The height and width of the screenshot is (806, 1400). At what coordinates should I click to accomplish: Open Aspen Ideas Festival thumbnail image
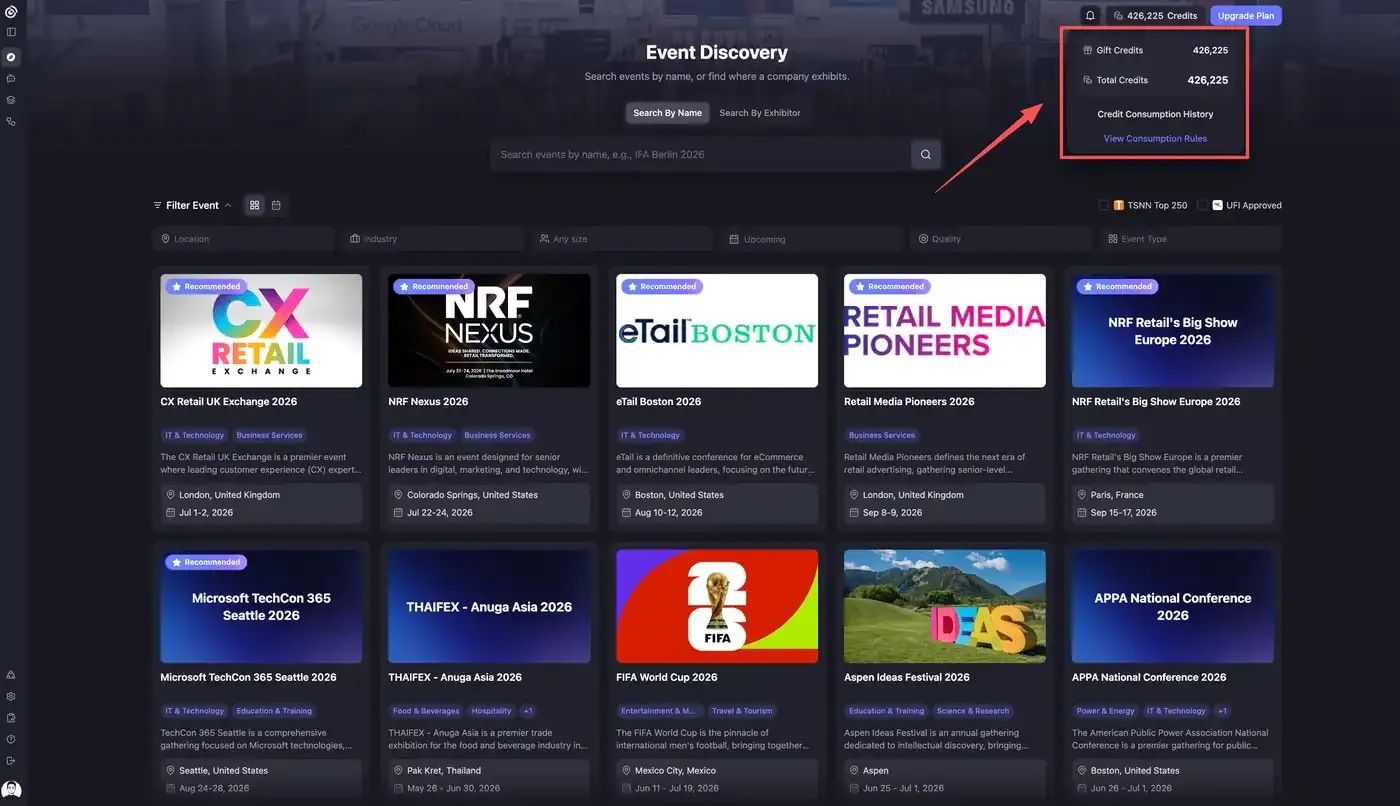click(945, 606)
